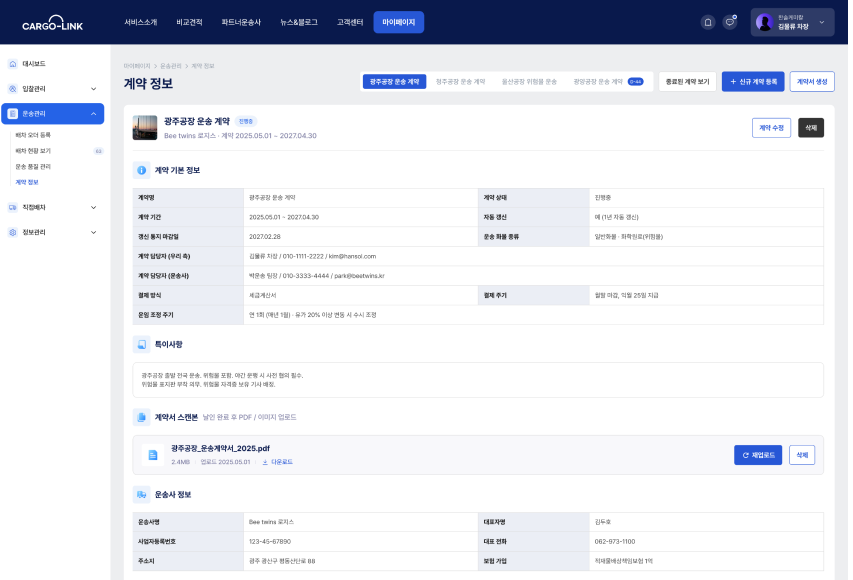Expand the 직접배차 menu chevron
Screen dimensions: 853x580
coord(94,207)
